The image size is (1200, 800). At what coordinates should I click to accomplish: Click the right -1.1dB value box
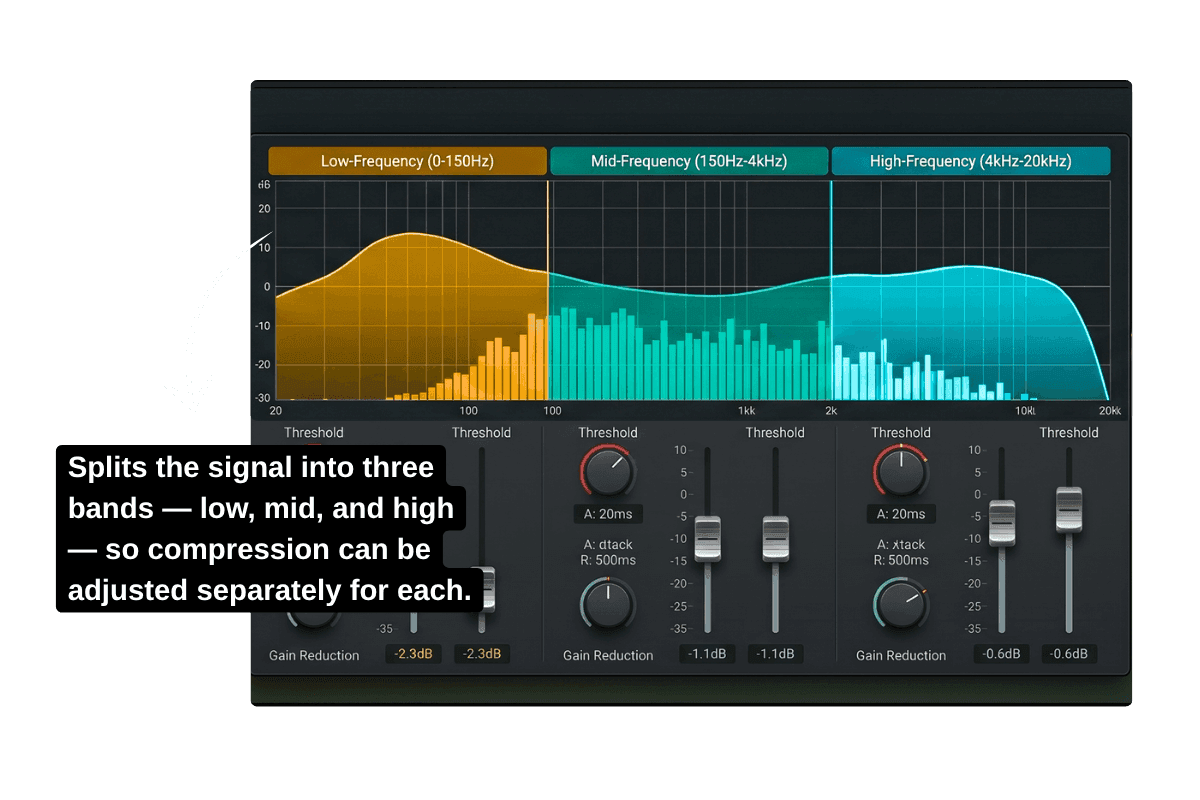775,654
